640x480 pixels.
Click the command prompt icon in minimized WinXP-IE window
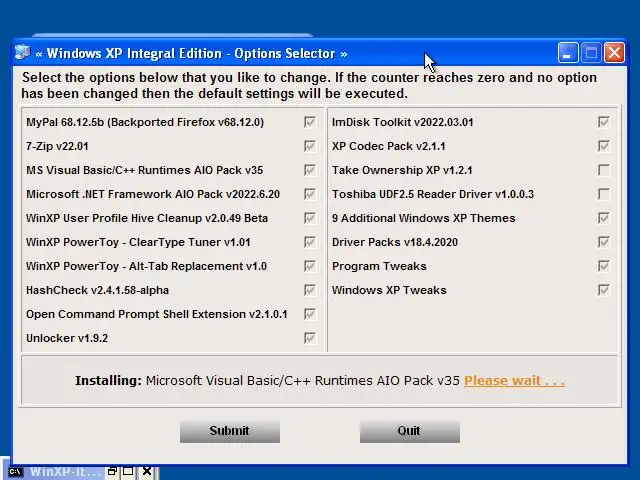tap(15, 472)
